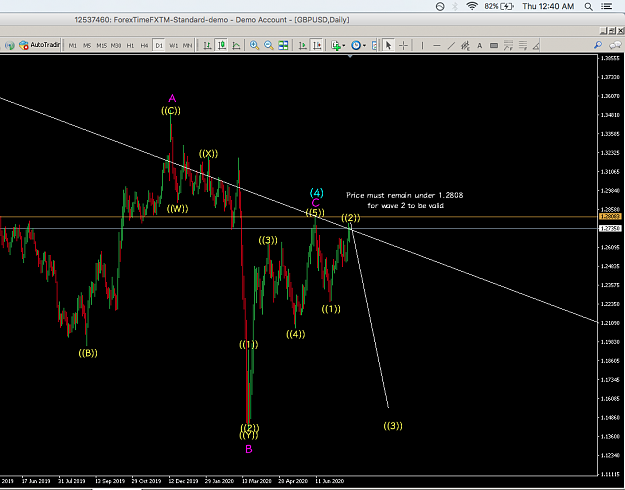Click the orange 1.2808 price tag
This screenshot has height=490, width=625.
[x=610, y=216]
